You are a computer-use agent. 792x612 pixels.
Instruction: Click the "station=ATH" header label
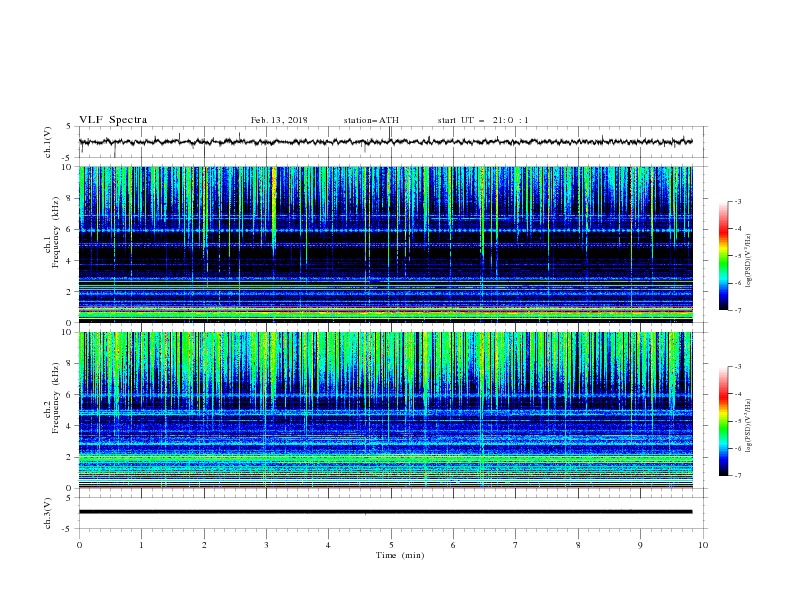tap(371, 120)
